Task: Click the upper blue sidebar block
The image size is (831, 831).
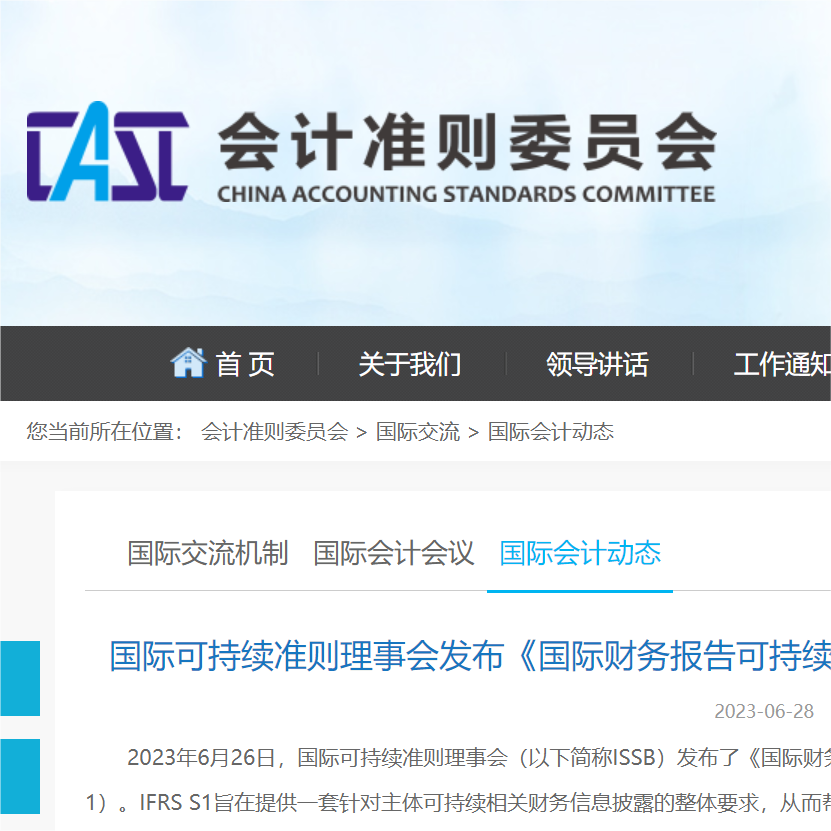Action: [19, 679]
